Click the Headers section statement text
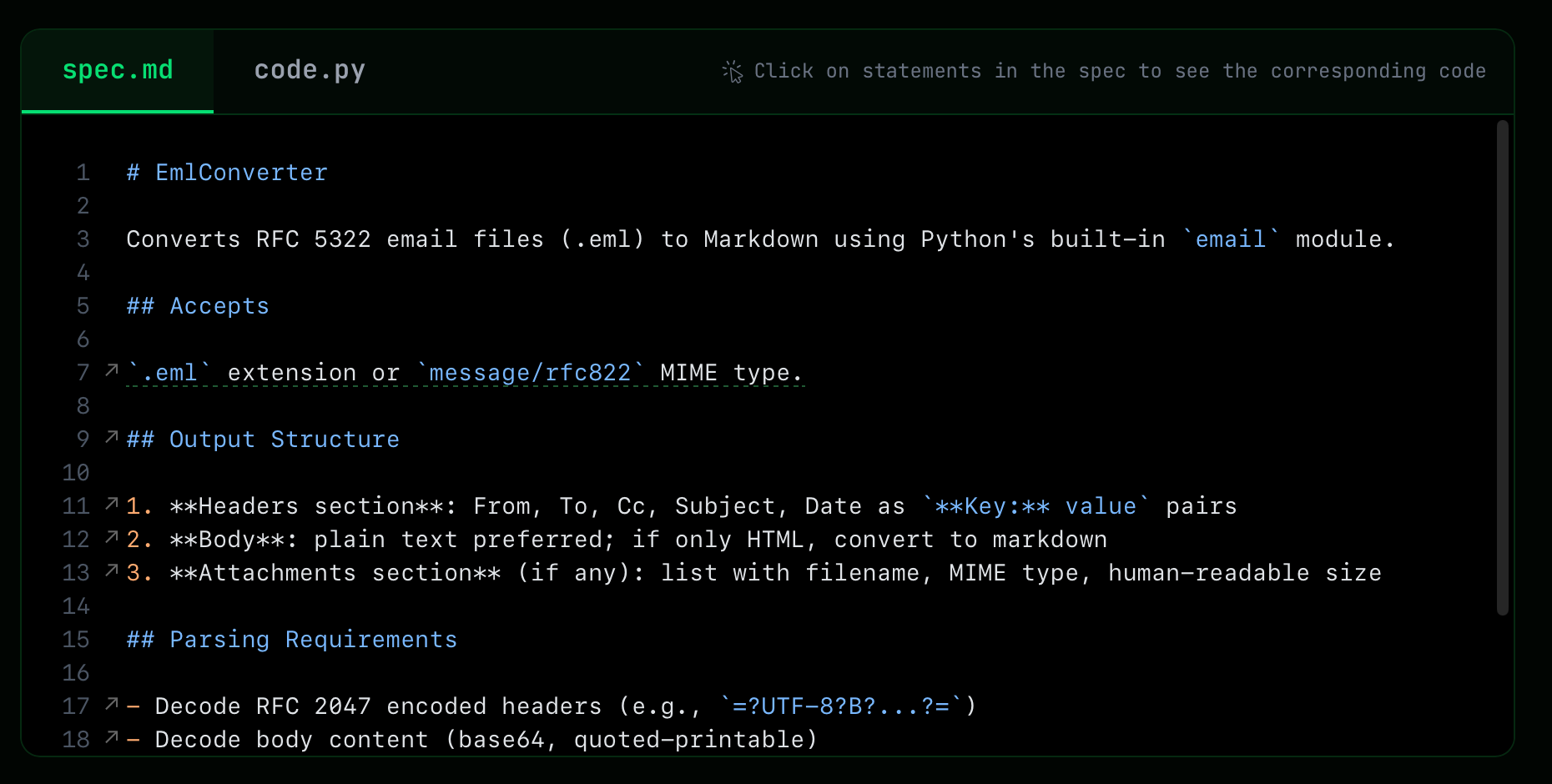This screenshot has width=1552, height=784. point(681,506)
